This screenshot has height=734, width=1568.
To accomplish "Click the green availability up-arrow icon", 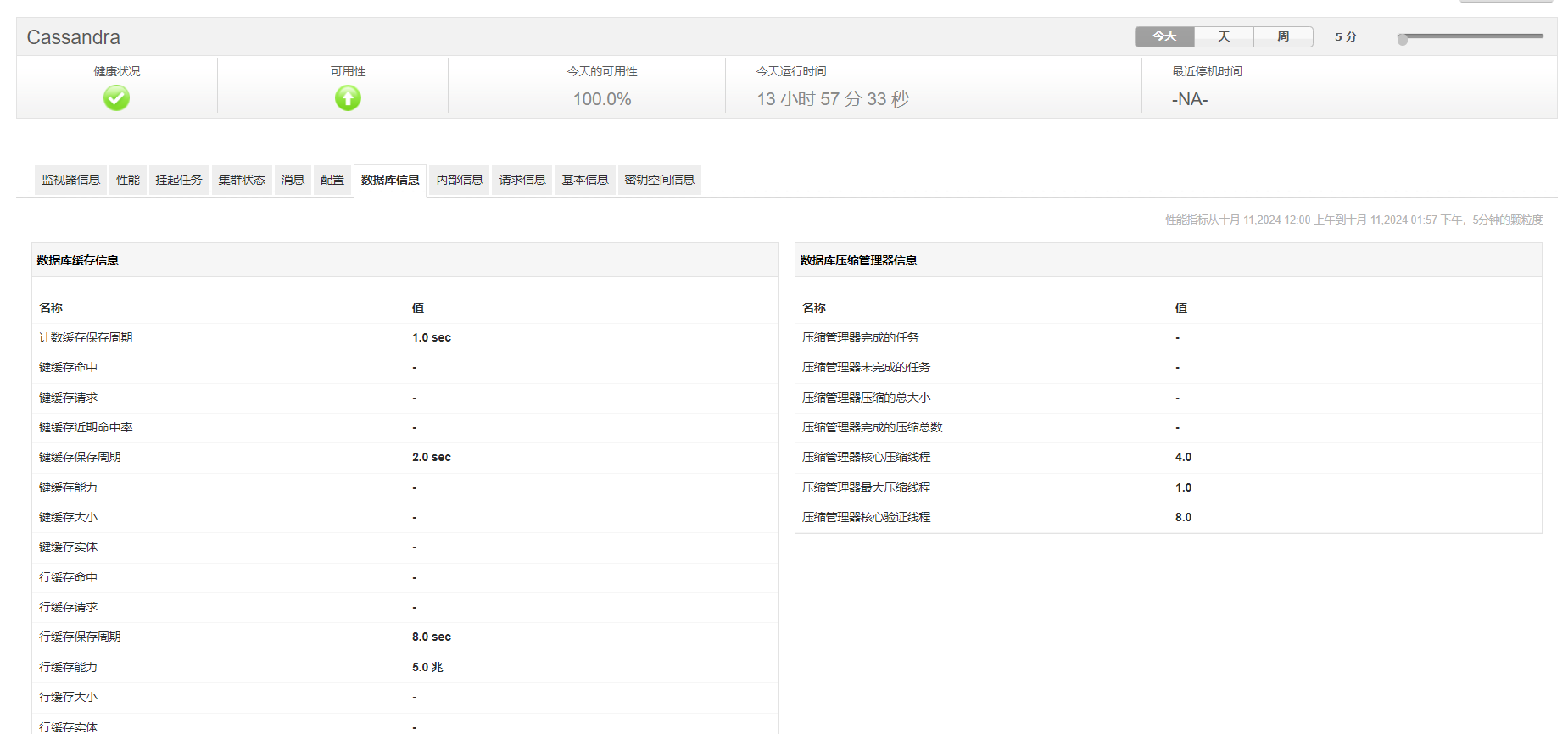I will click(348, 98).
